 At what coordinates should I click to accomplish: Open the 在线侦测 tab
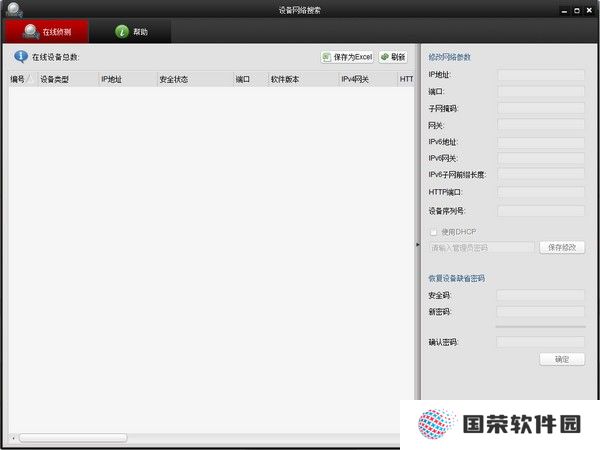pos(47,31)
